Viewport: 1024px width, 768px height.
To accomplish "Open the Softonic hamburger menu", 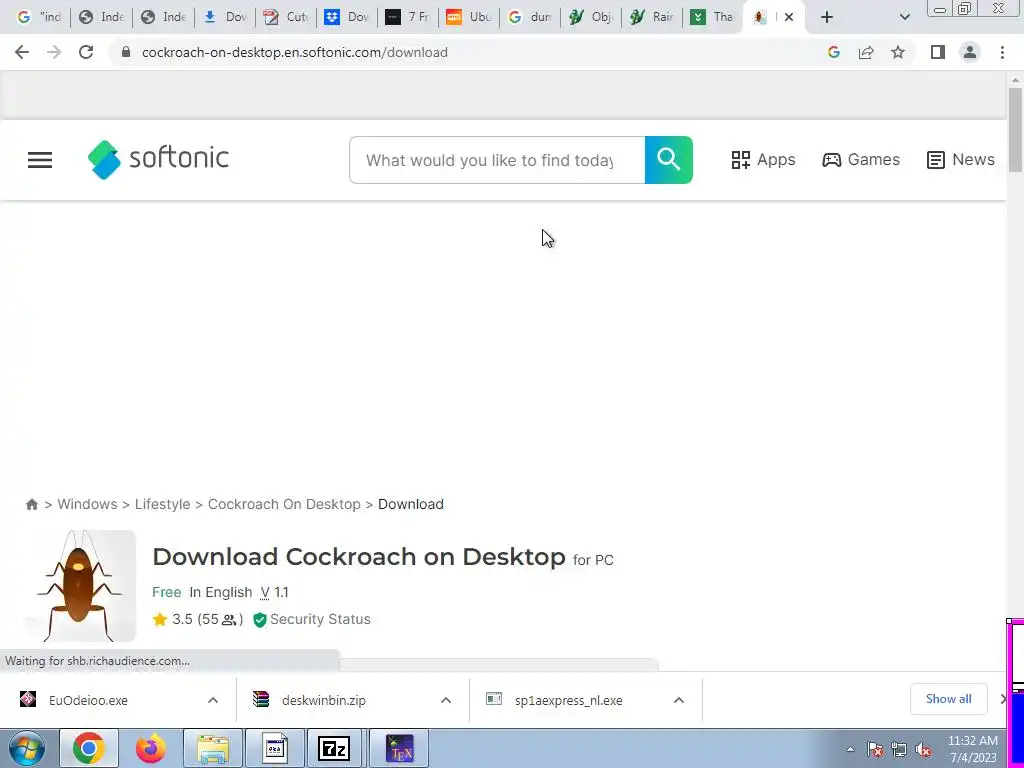I will [x=40, y=160].
